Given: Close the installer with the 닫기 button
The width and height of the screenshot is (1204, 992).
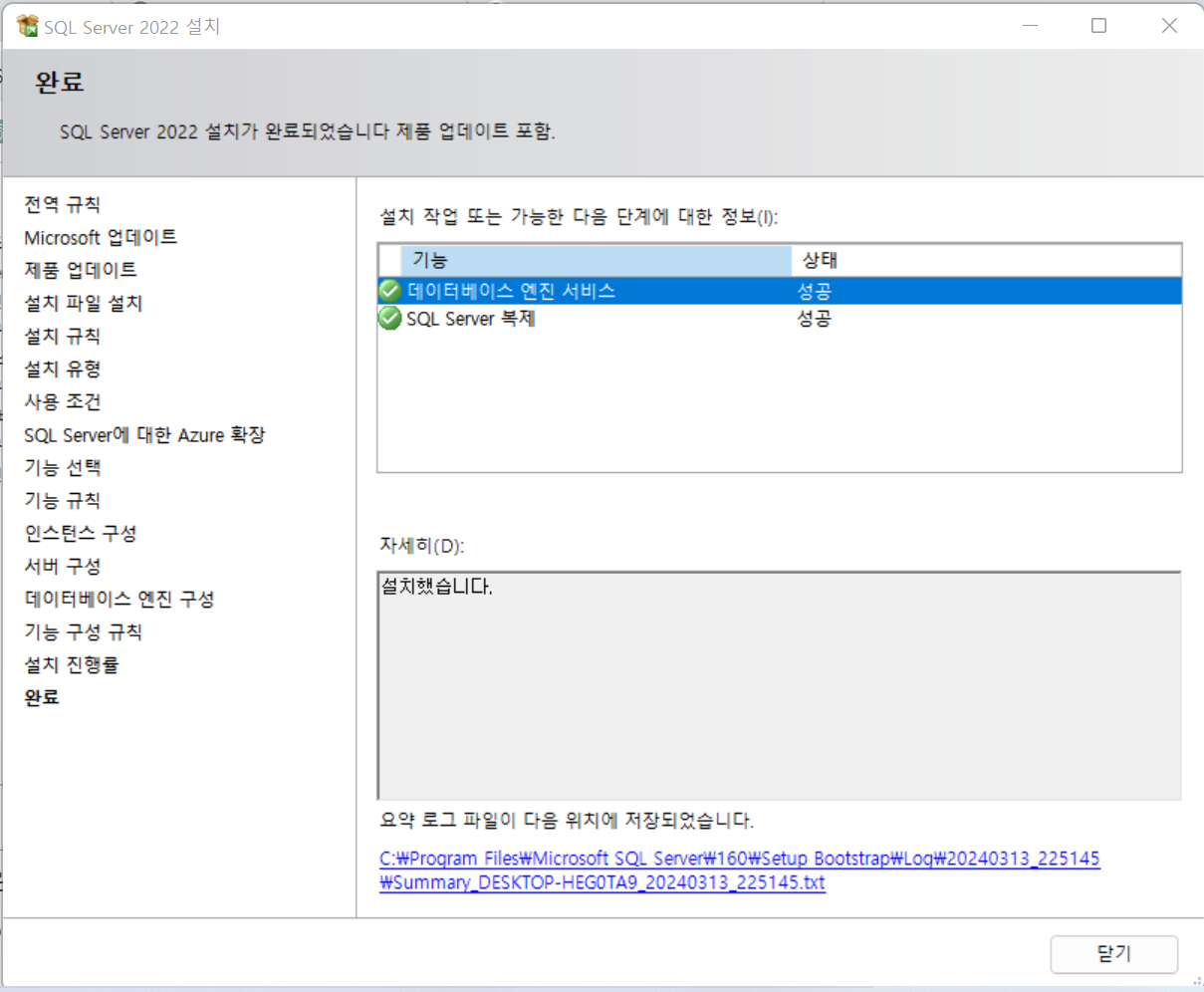Looking at the screenshot, I should 1113,954.
